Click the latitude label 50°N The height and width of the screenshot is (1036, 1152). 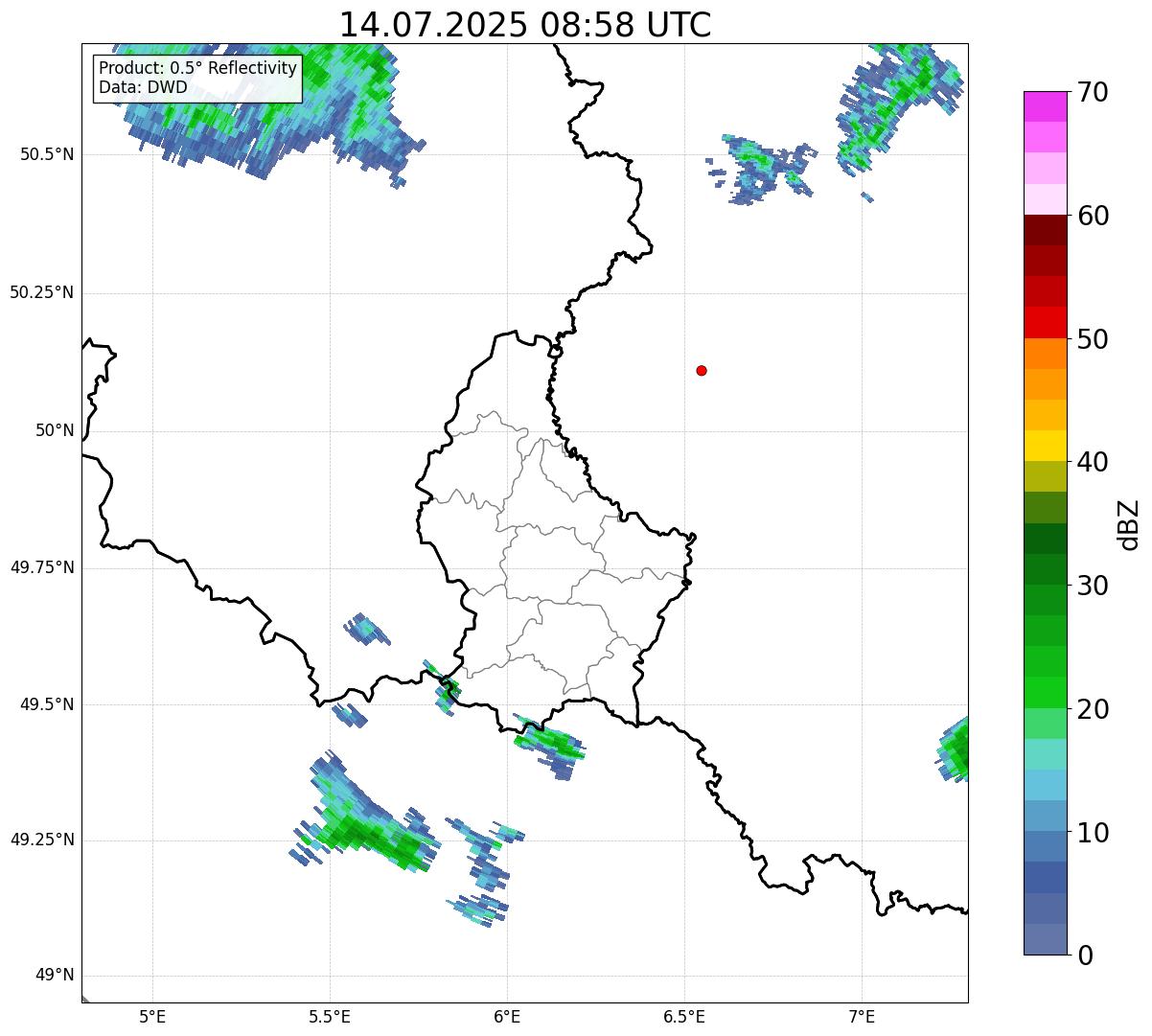55,430
